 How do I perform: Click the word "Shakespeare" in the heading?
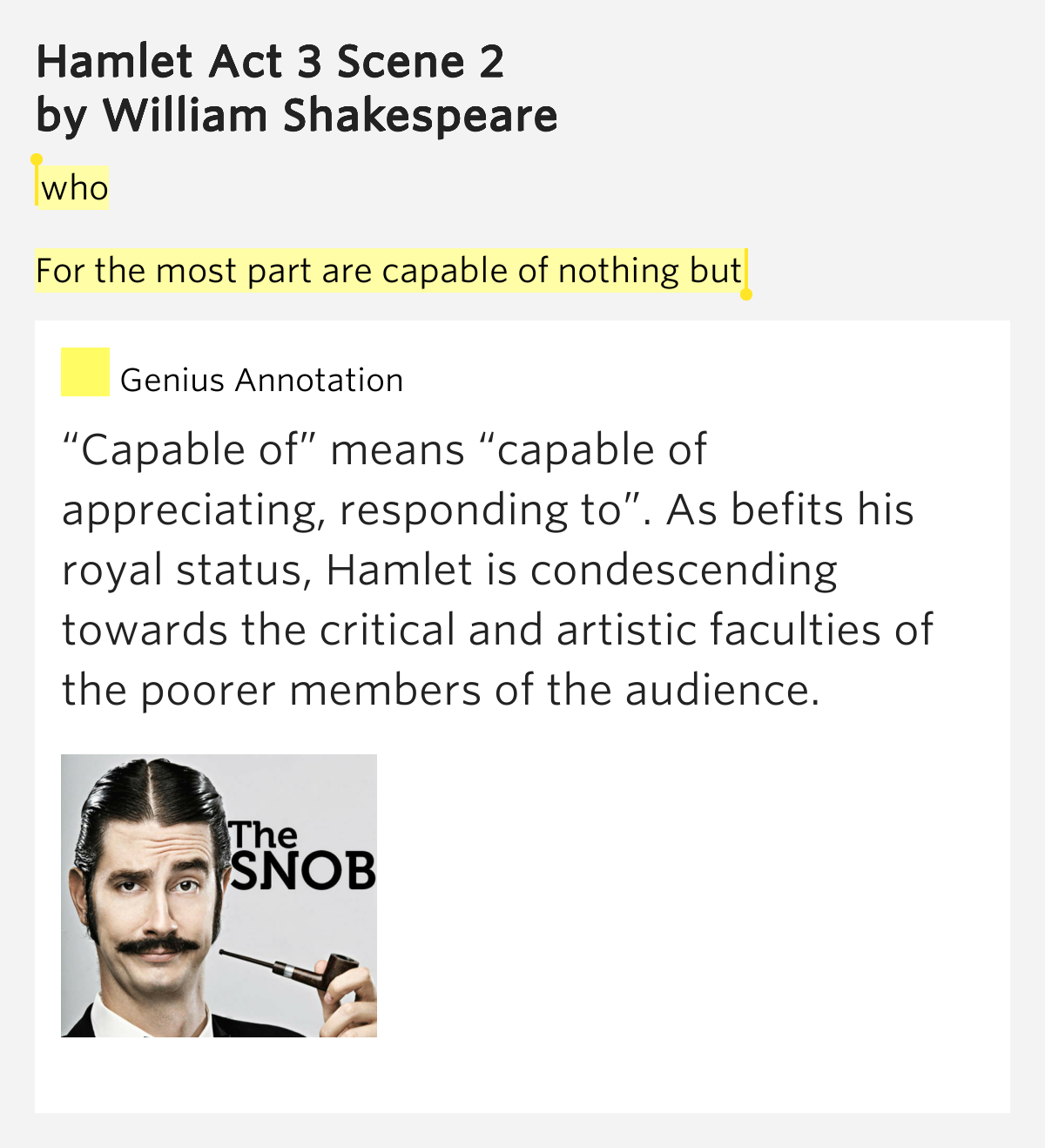click(x=420, y=116)
